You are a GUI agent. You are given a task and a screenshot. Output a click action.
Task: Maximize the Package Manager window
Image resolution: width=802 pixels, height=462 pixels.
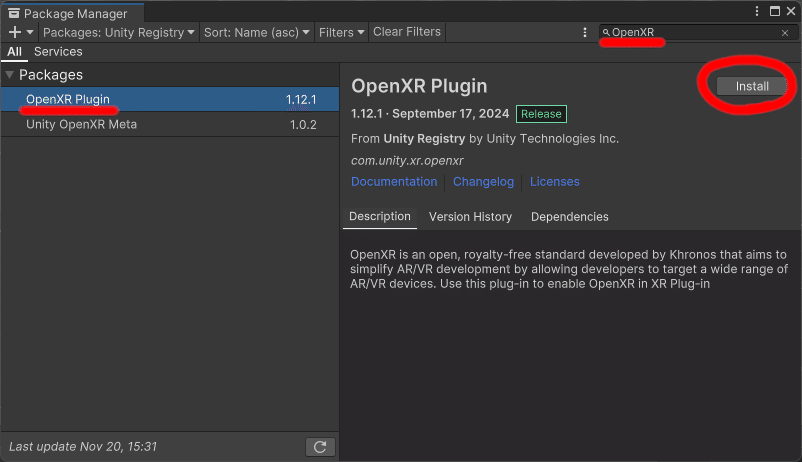[775, 11]
